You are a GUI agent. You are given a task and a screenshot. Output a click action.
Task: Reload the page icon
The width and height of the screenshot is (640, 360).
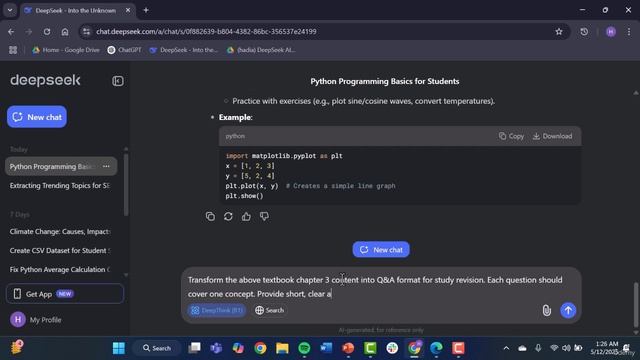(x=47, y=32)
